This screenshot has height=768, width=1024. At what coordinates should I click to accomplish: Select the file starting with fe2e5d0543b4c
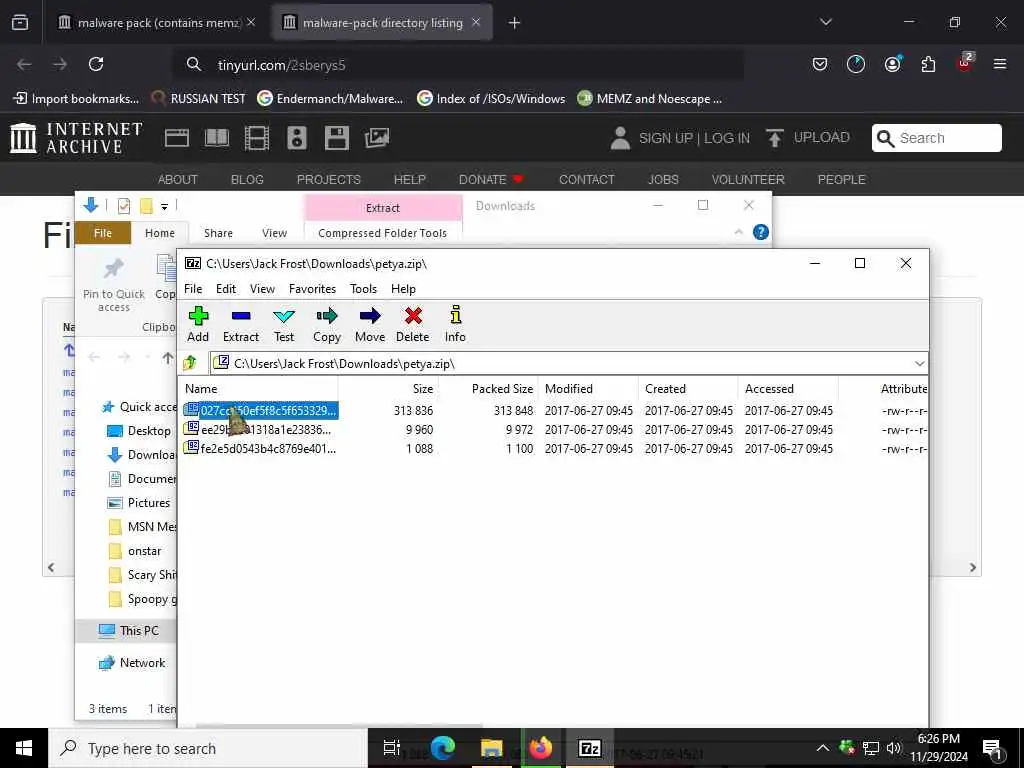coord(260,449)
